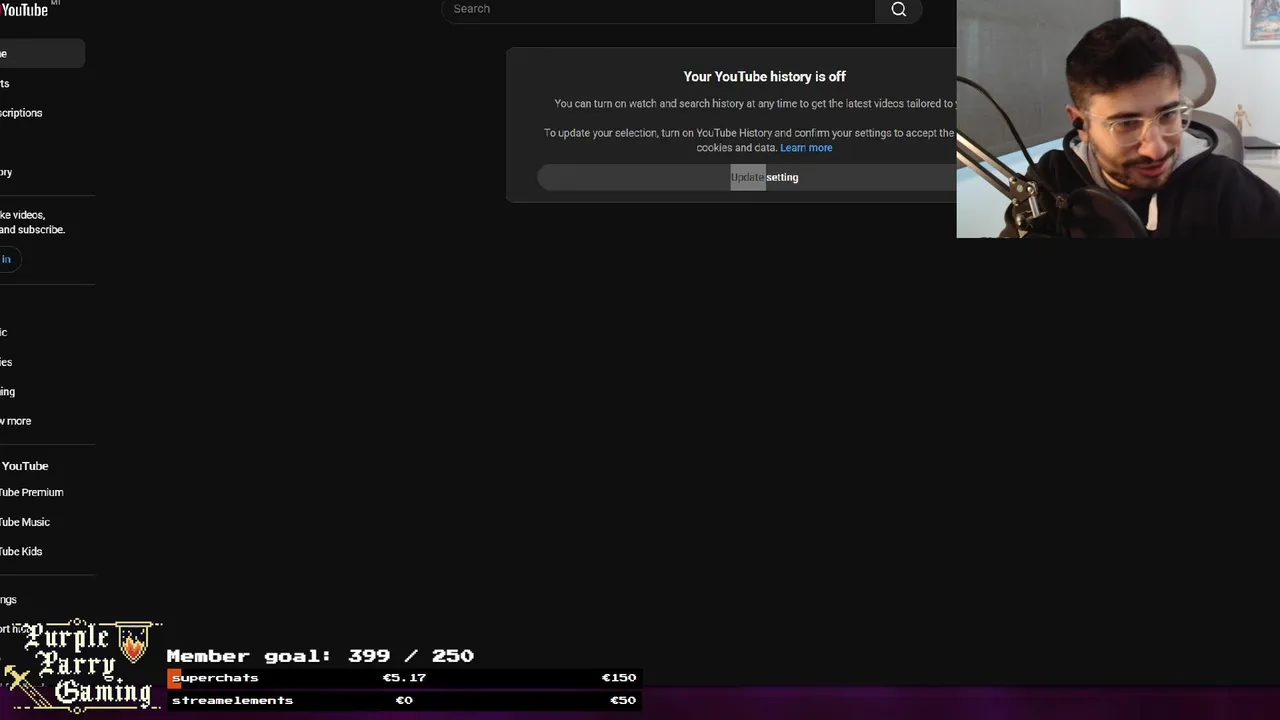Click the €150 superchats goal value

click(x=618, y=678)
